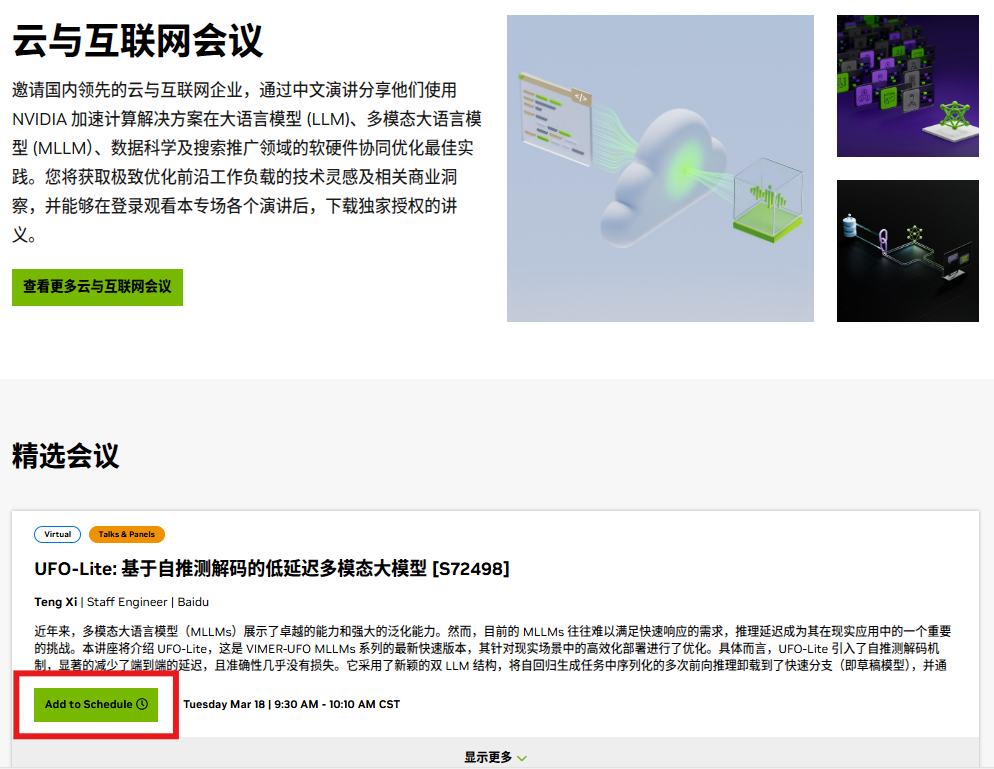This screenshot has width=994, height=769.
Task: Open the purple tiles thumbnail image
Action: coord(908,86)
